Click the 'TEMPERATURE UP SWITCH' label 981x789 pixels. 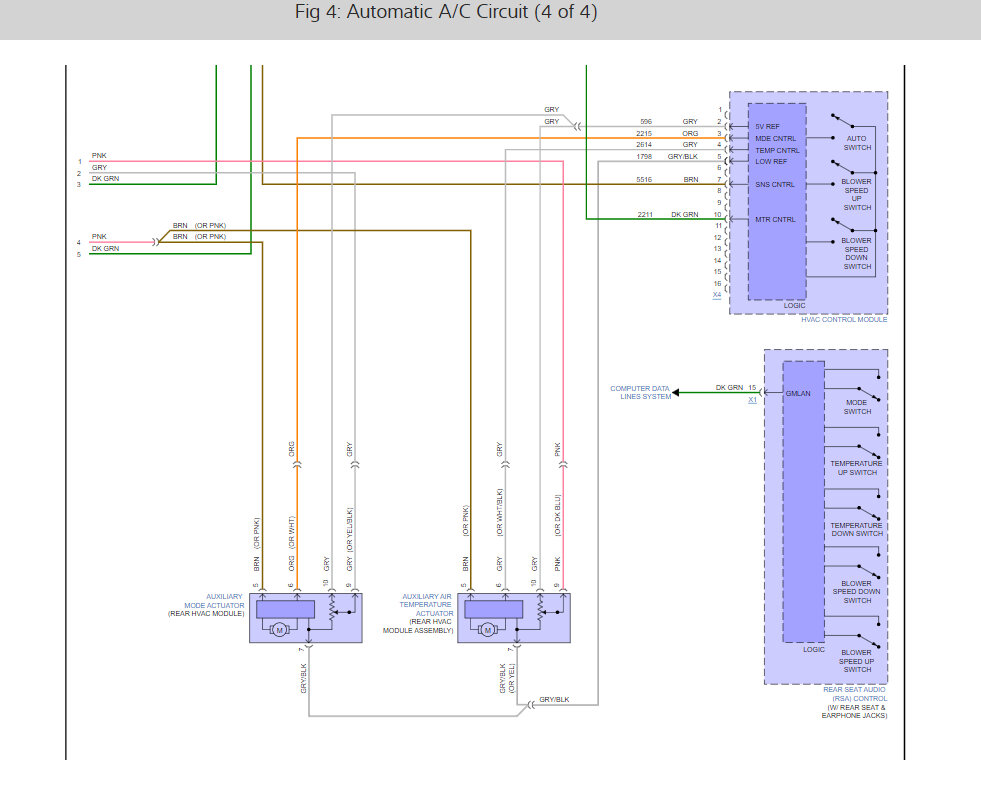(856, 468)
